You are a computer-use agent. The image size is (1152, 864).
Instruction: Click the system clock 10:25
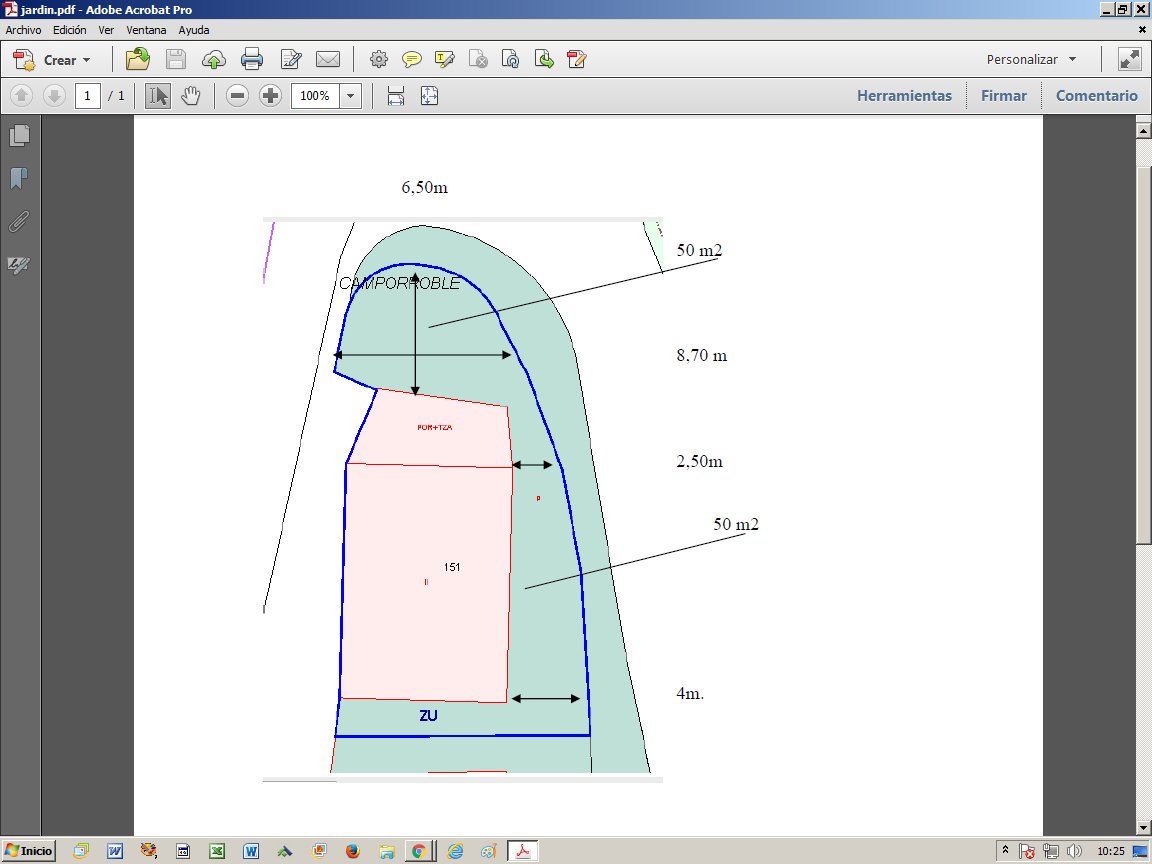[x=1110, y=852]
